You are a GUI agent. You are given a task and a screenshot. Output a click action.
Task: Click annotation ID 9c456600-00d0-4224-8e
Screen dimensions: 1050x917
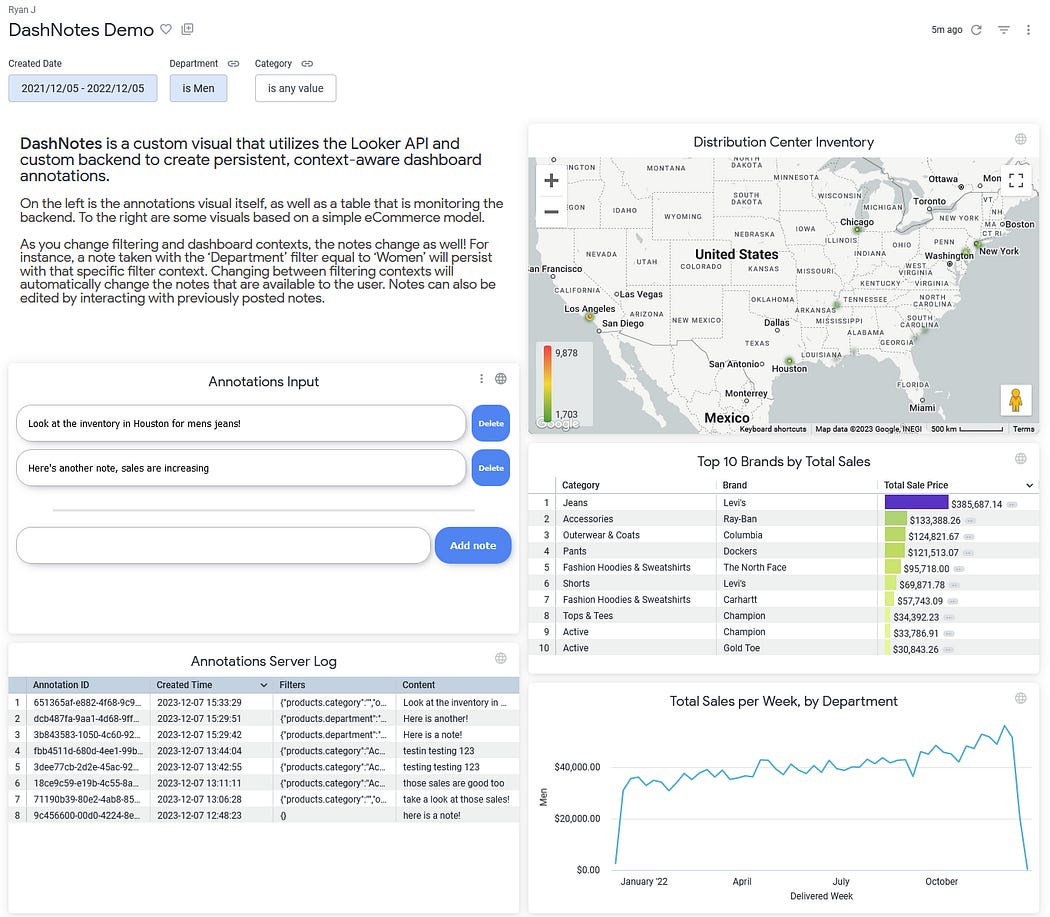click(87, 815)
